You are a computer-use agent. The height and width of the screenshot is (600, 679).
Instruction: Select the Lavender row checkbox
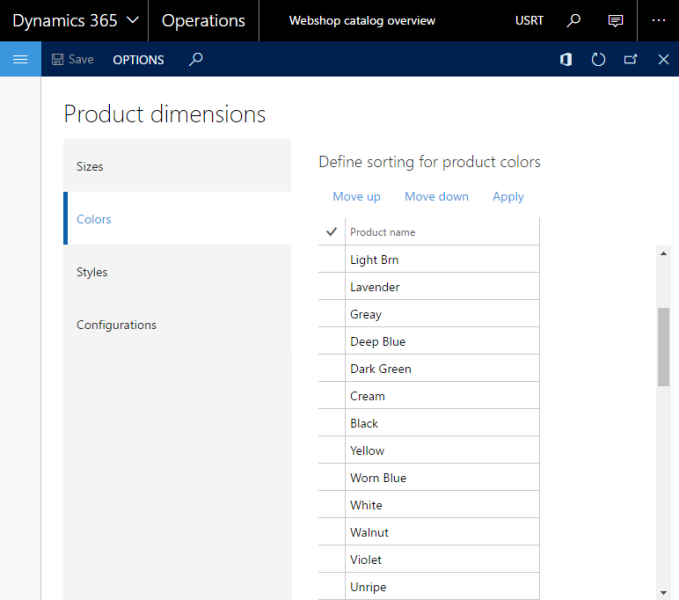(x=332, y=287)
